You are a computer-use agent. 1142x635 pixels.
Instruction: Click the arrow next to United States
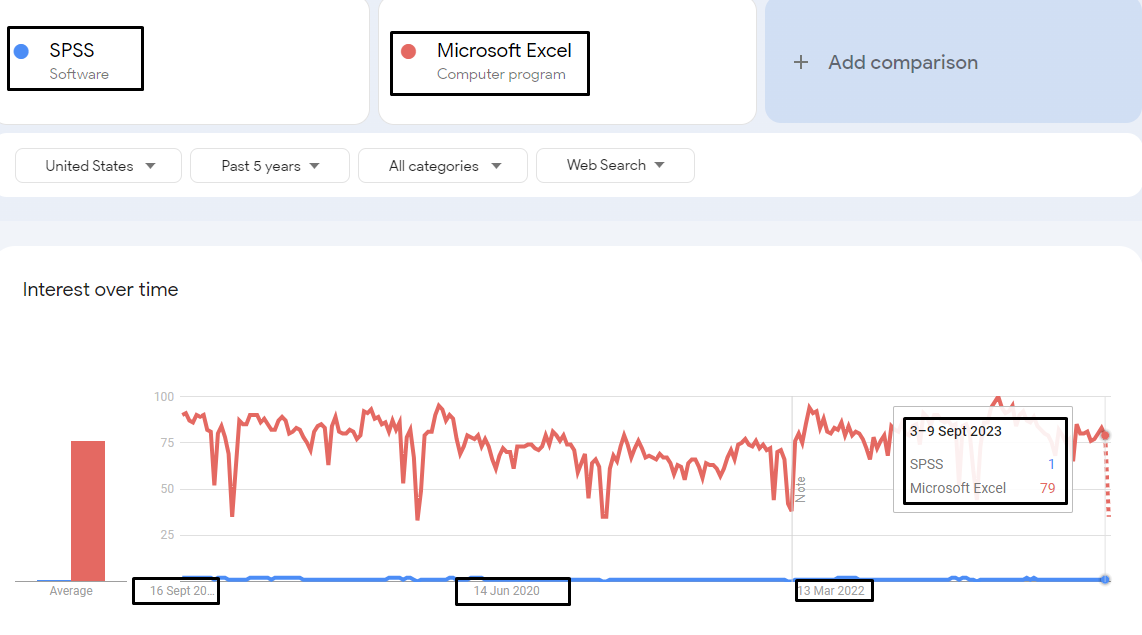[150, 166]
